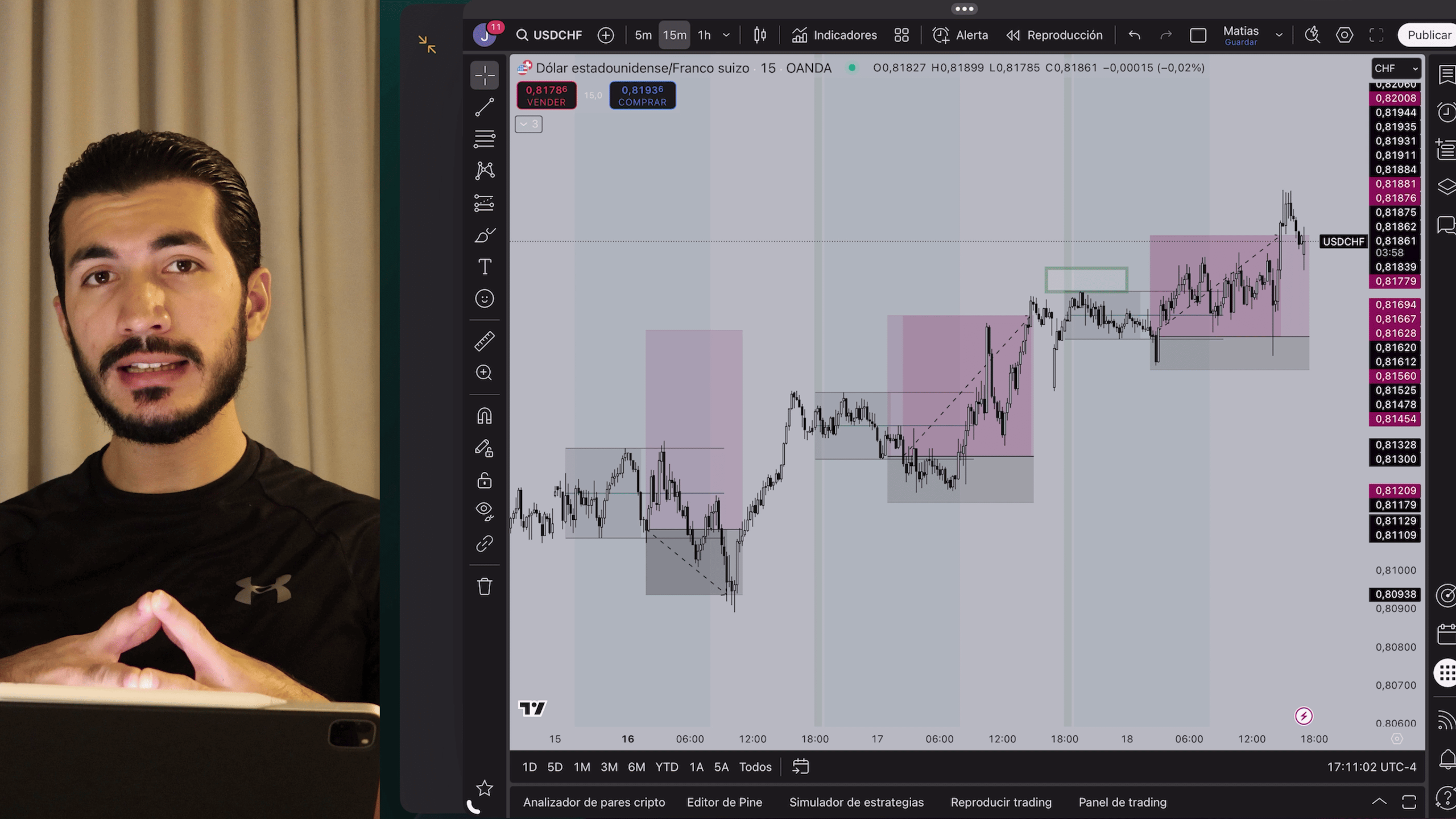Switch to Simulador de estrategias tab

[856, 802]
